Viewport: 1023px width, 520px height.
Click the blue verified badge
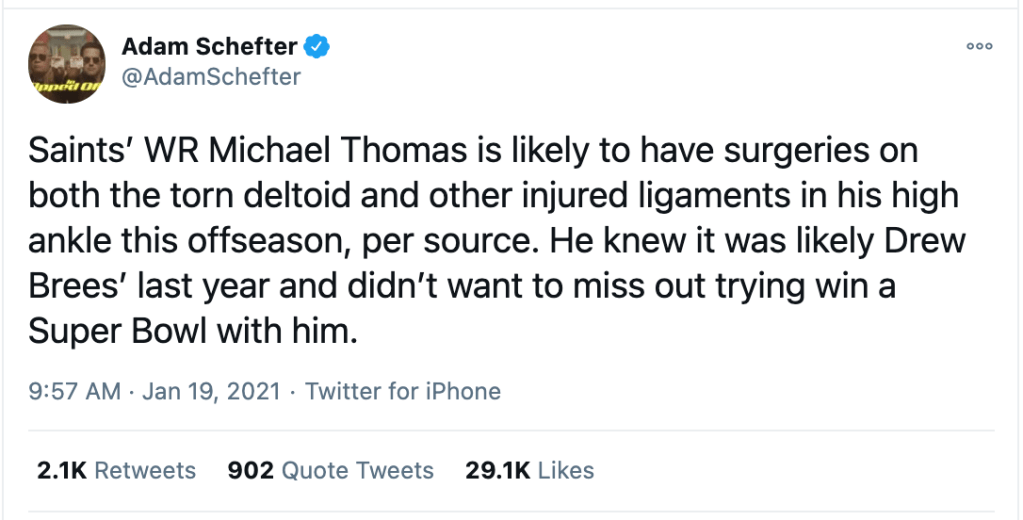point(319,46)
